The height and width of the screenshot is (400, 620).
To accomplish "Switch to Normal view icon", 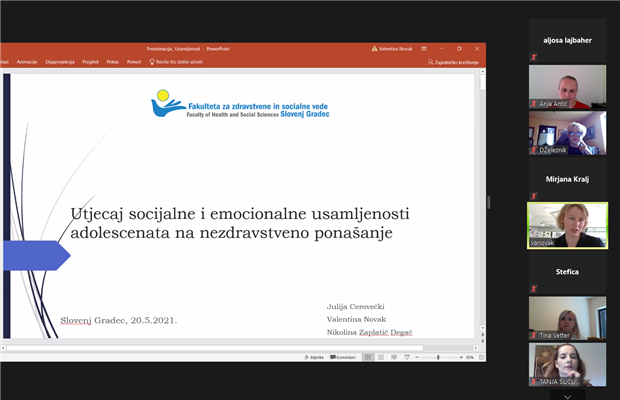I will (368, 357).
